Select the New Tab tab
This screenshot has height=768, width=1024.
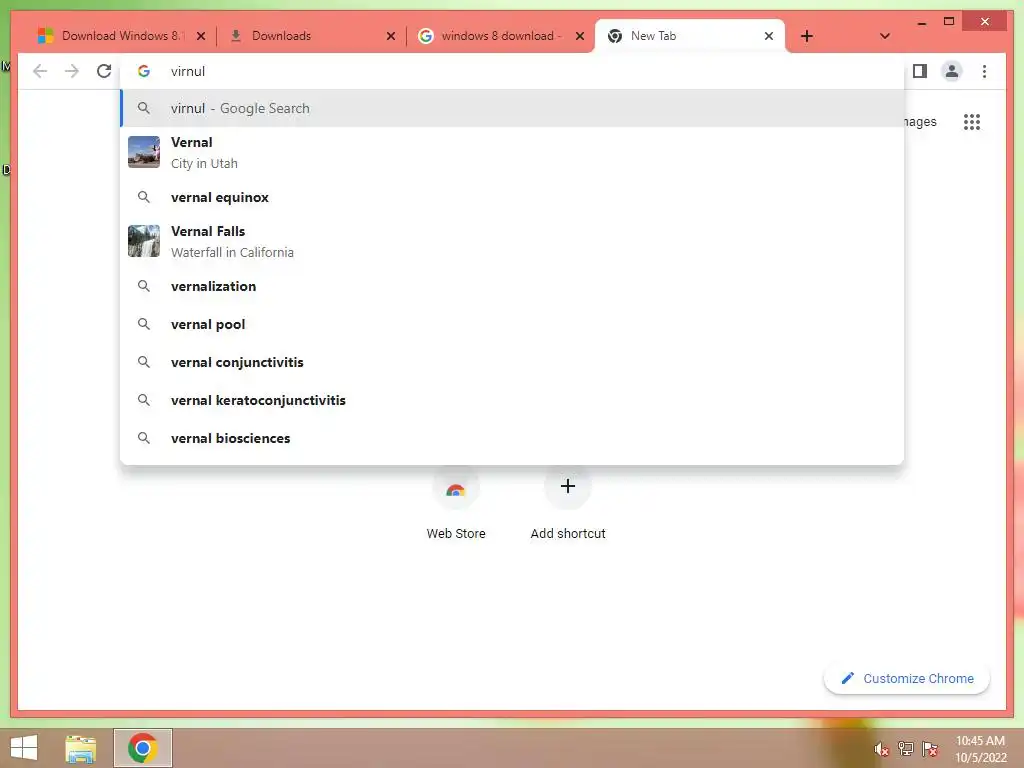coord(690,36)
